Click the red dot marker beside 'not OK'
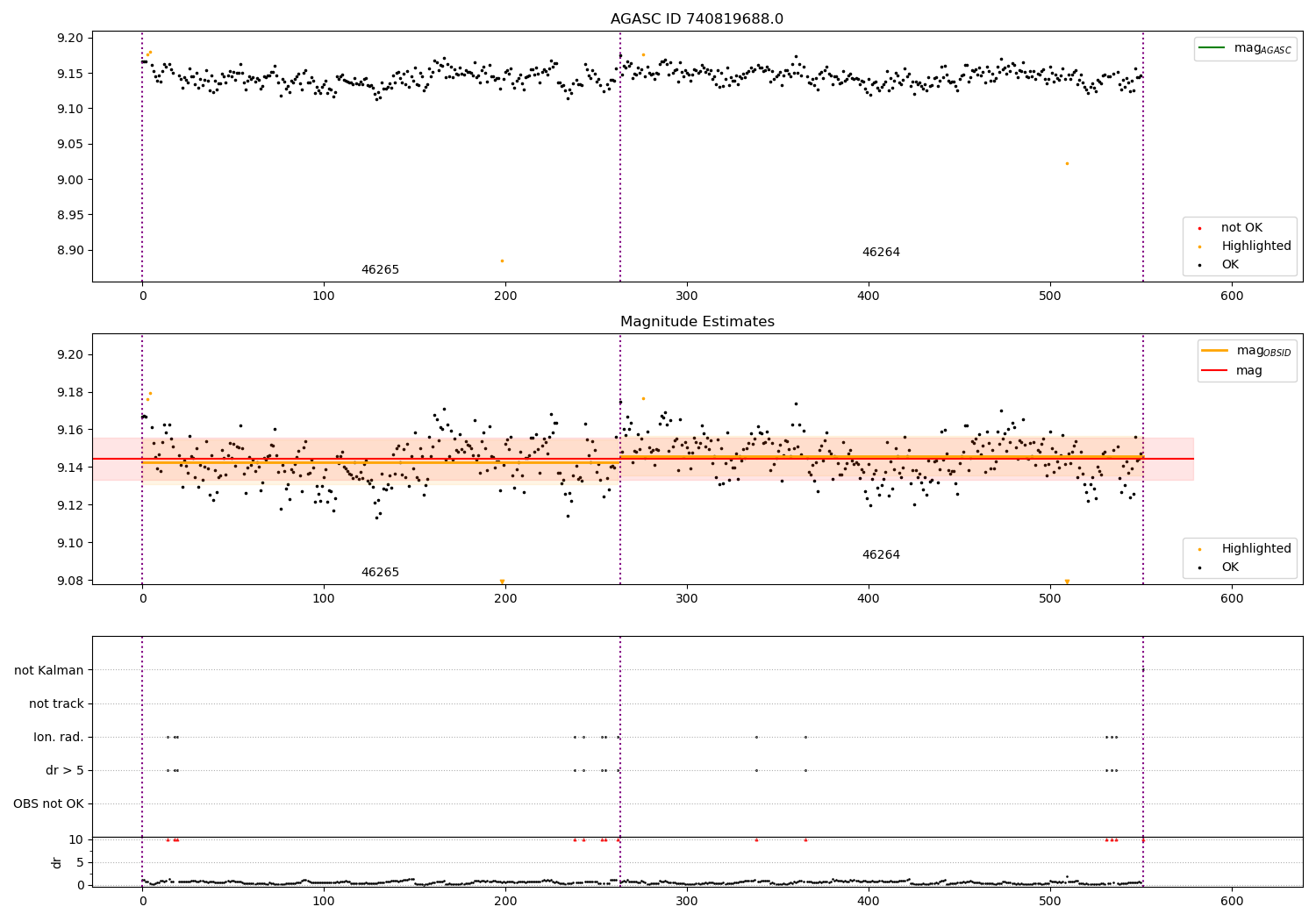Image resolution: width=1316 pixels, height=921 pixels. 1200,228
